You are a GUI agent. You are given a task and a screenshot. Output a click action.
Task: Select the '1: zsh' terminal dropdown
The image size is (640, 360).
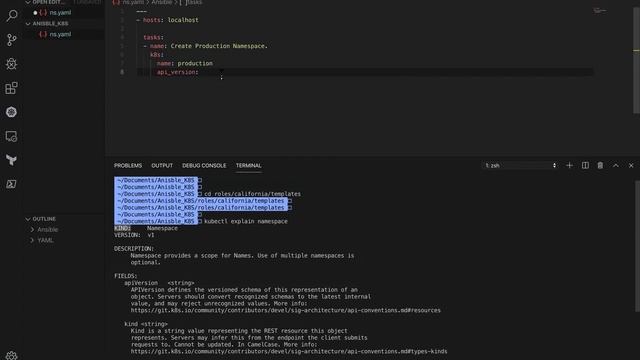[x=520, y=165]
